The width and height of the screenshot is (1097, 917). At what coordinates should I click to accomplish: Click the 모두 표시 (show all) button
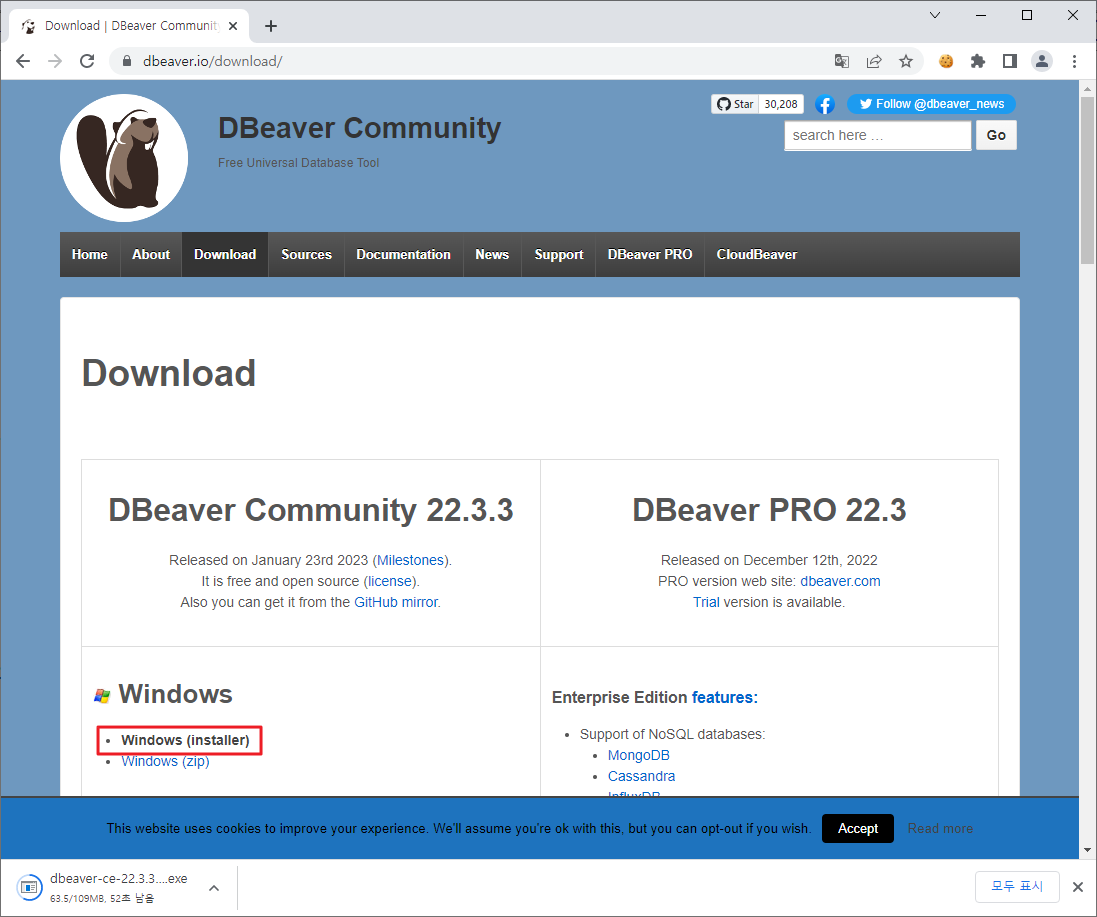(1017, 886)
